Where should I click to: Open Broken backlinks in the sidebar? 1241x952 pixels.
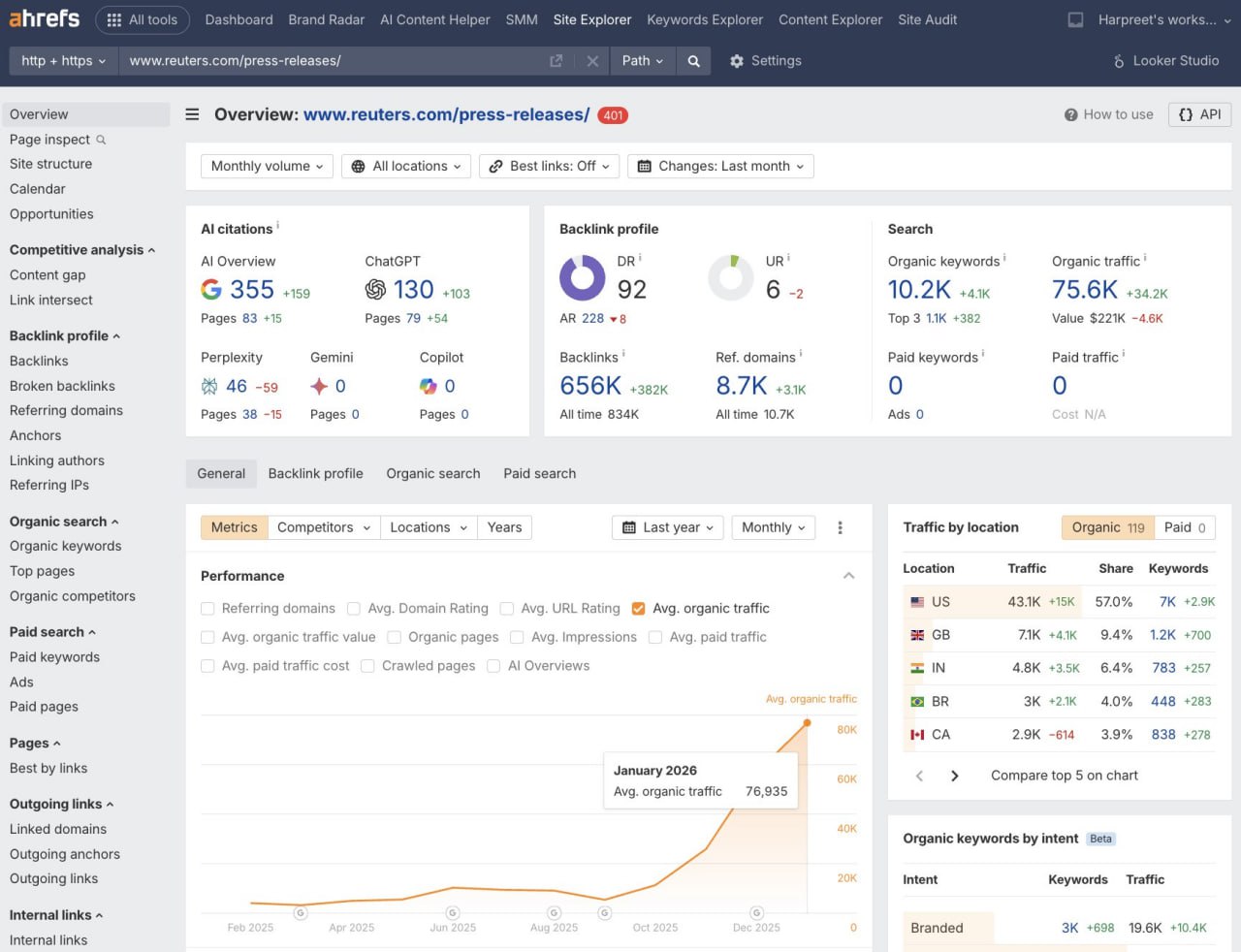point(62,386)
